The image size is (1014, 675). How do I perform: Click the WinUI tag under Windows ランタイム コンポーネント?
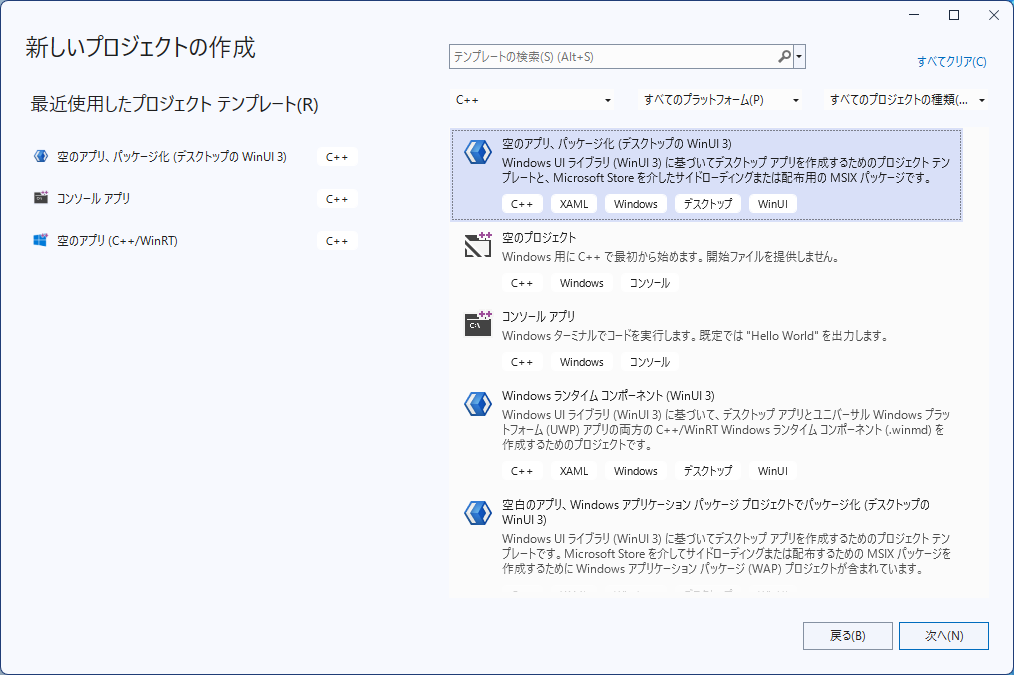click(x=773, y=471)
